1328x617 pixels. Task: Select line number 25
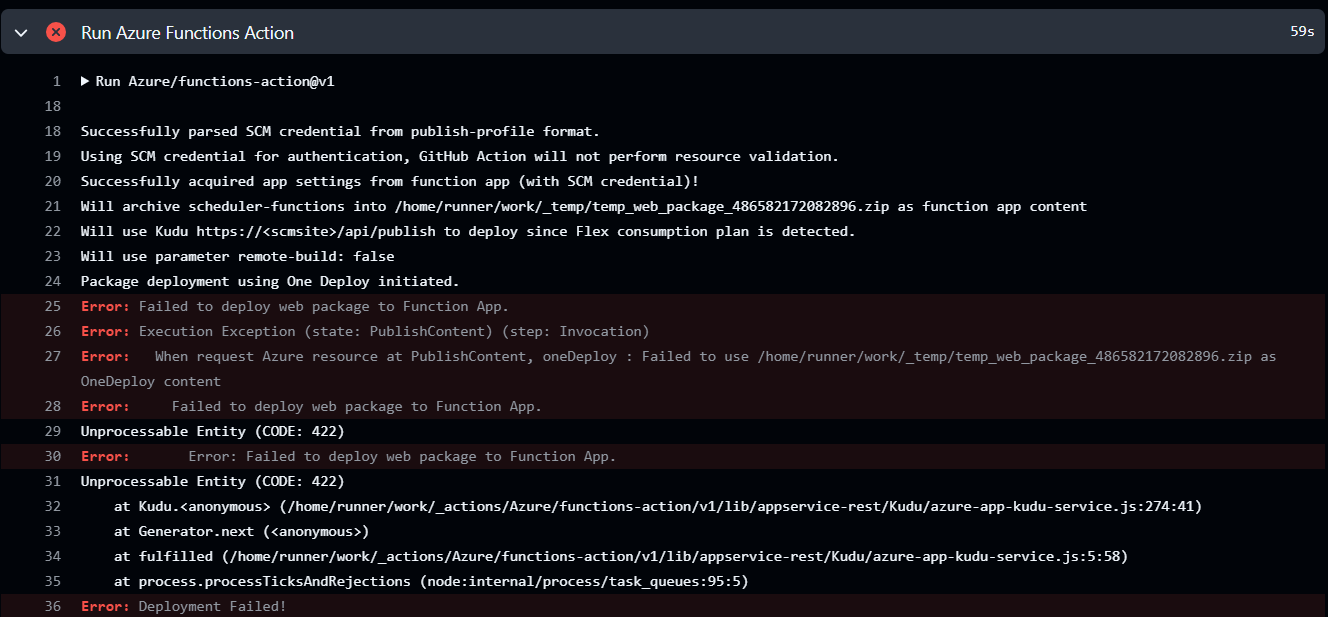tap(52, 306)
